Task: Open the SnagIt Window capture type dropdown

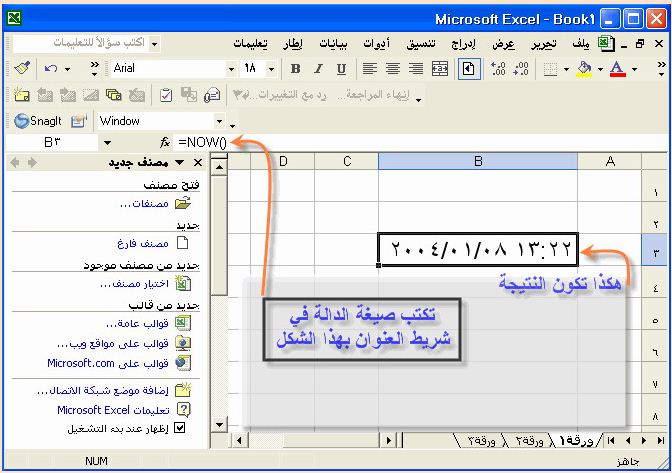Action: click(x=219, y=121)
